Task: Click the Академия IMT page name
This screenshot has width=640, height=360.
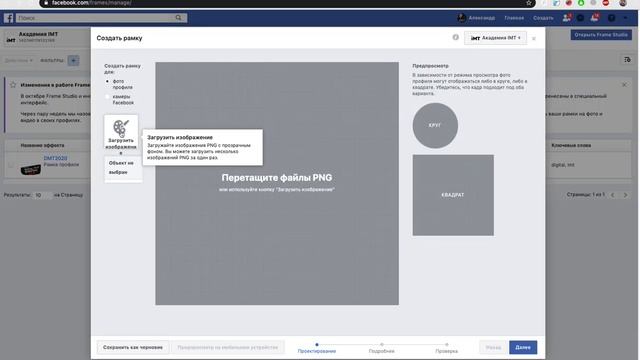Action: [38, 34]
